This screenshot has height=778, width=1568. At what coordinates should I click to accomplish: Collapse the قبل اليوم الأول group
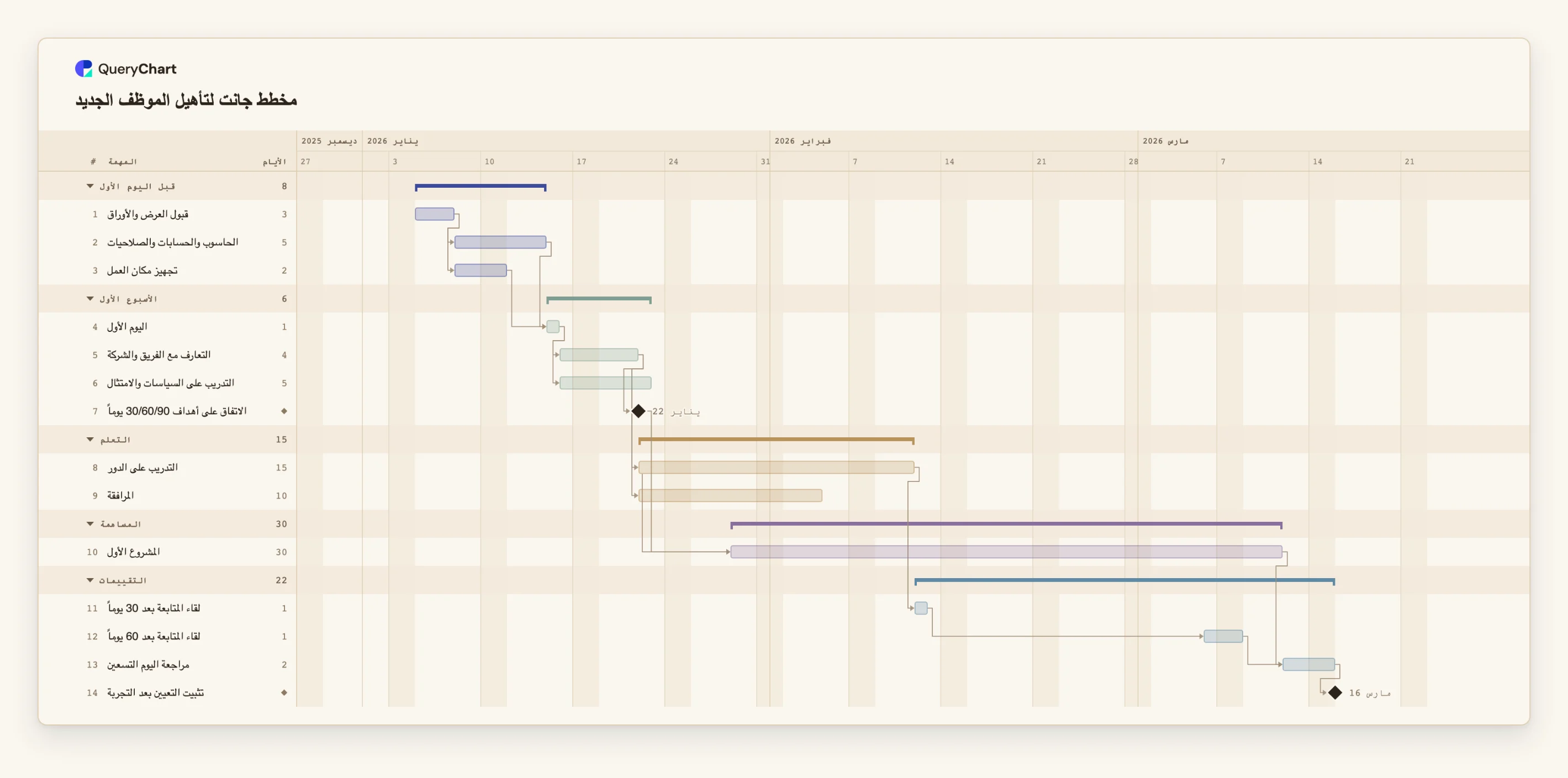point(90,186)
